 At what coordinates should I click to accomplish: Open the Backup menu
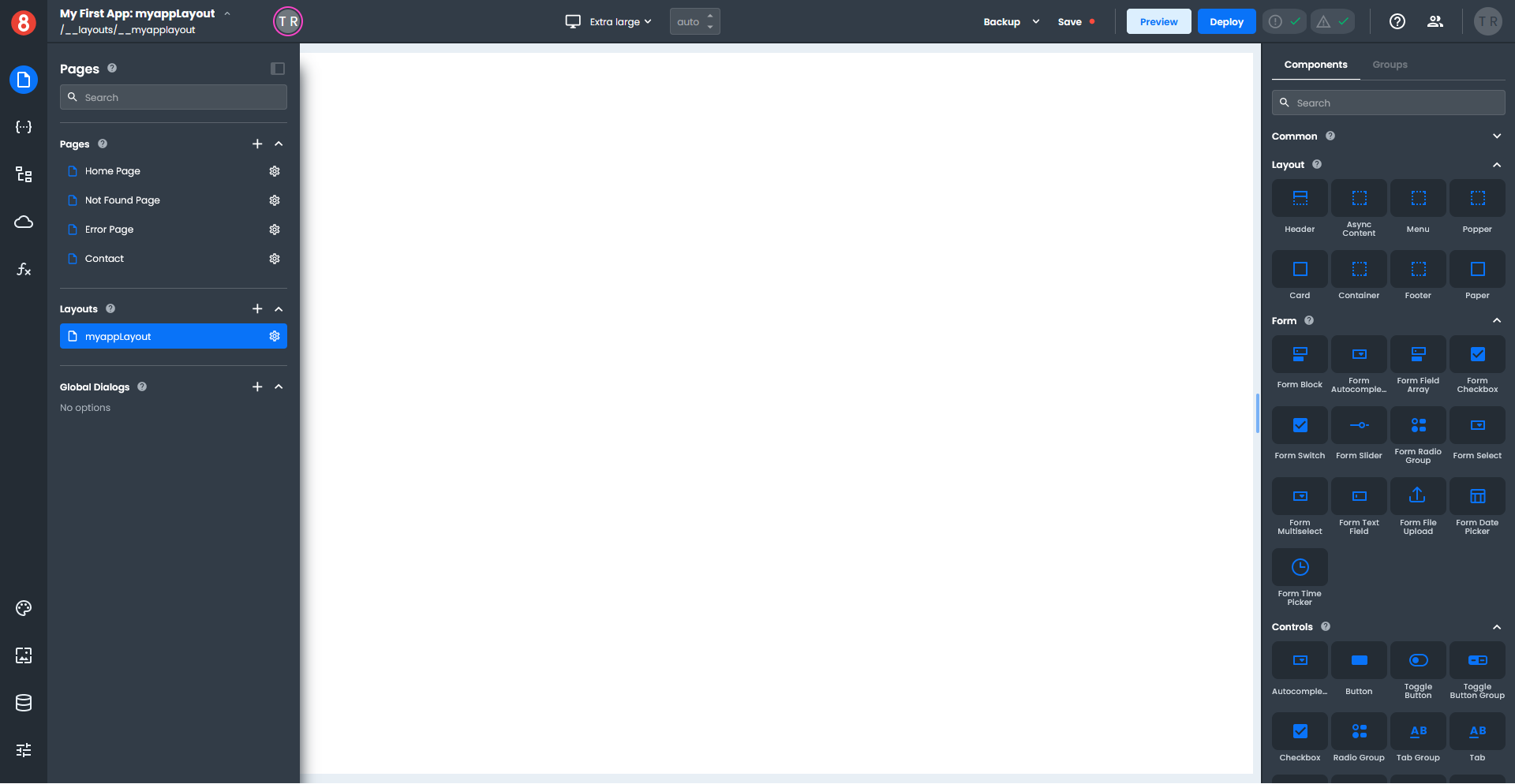(x=1011, y=22)
